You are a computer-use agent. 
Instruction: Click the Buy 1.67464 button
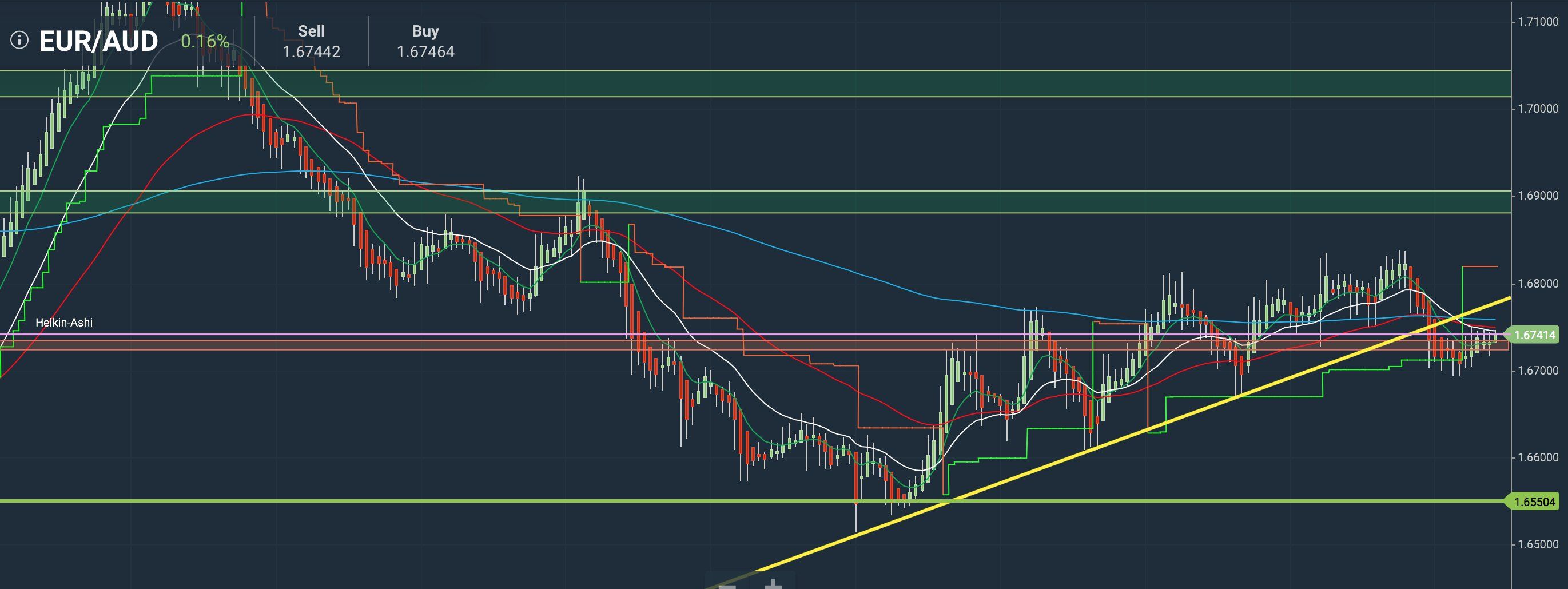coord(425,41)
